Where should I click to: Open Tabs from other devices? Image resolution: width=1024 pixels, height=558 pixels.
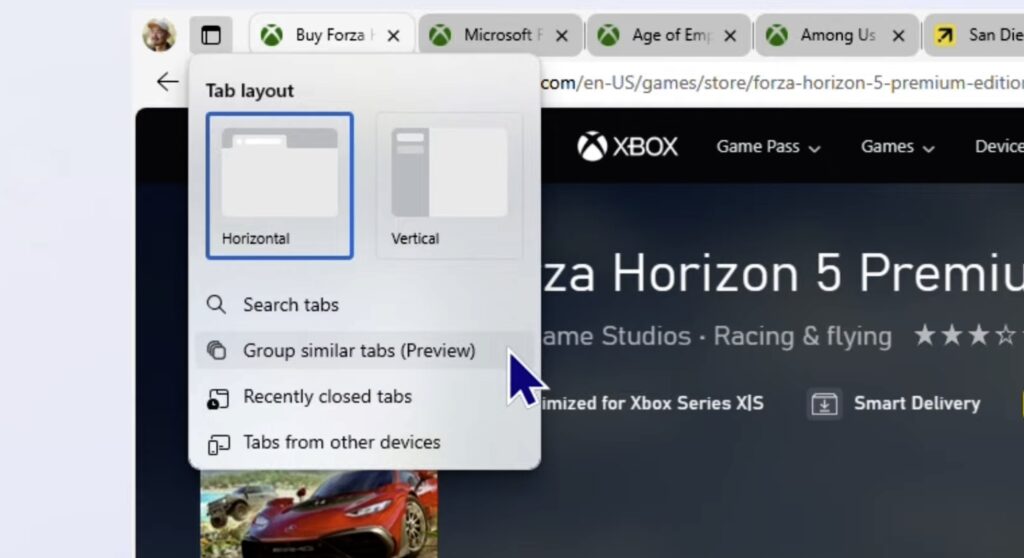coord(364,442)
